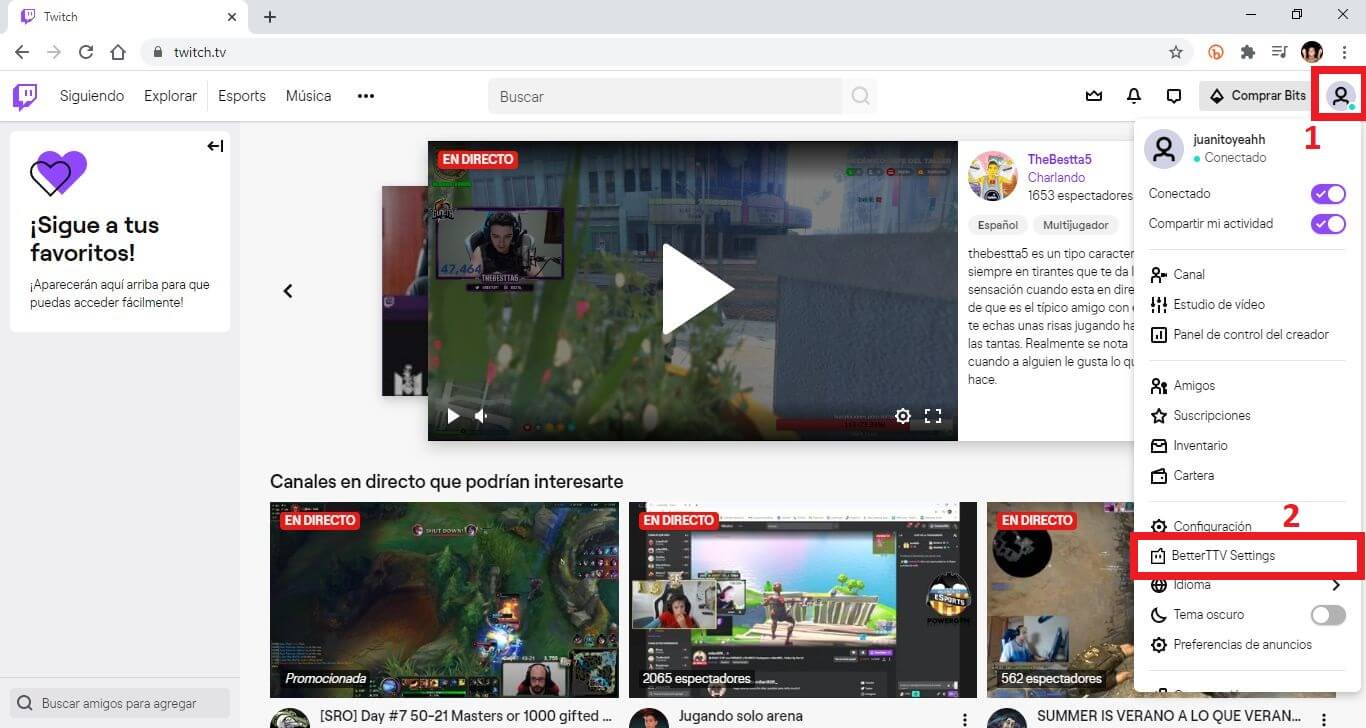Go to Esports page
This screenshot has width=1366, height=728.
pos(242,96)
